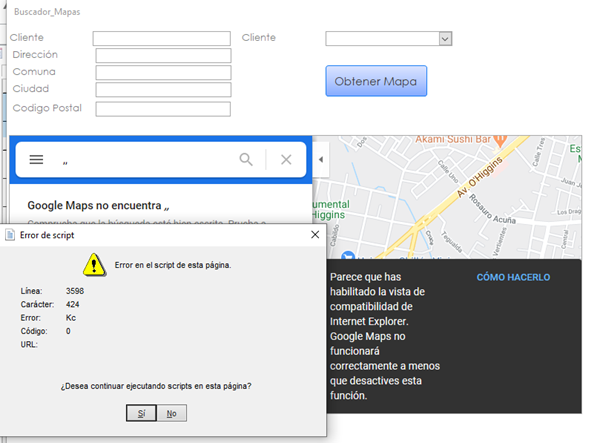Close the Error de script dialog
The width and height of the screenshot is (600, 443).
315,235
